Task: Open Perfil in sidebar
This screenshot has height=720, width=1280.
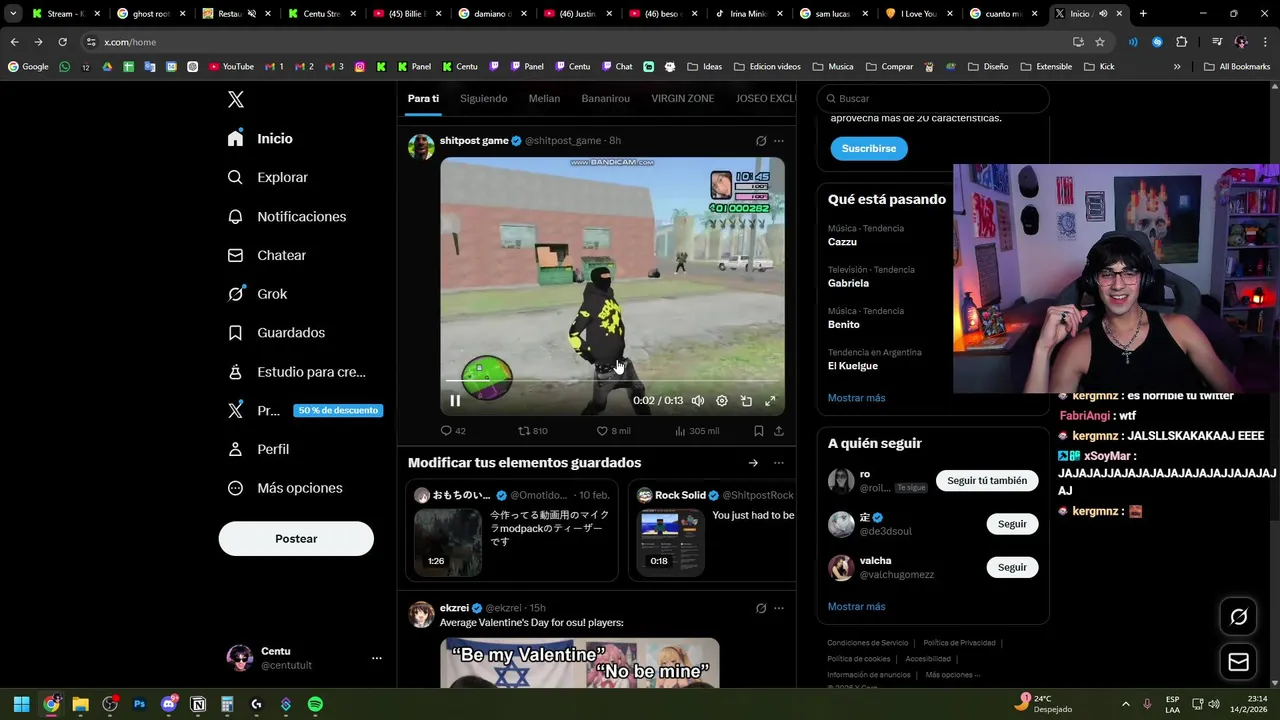Action: pos(258,449)
